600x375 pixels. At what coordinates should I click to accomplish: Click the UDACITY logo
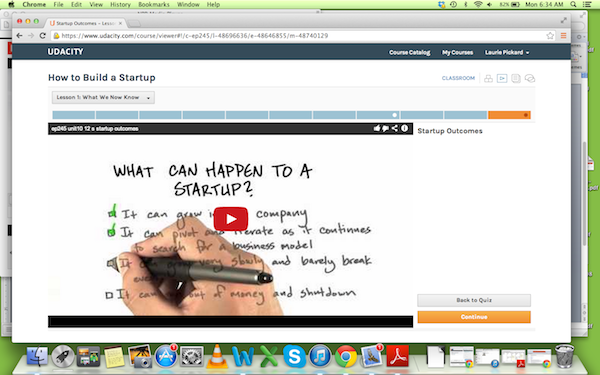point(65,52)
